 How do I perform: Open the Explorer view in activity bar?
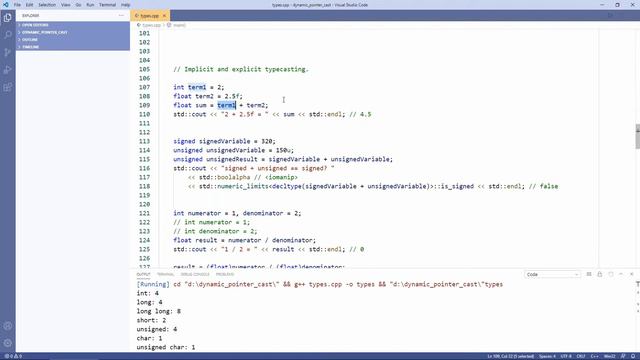(7, 18)
